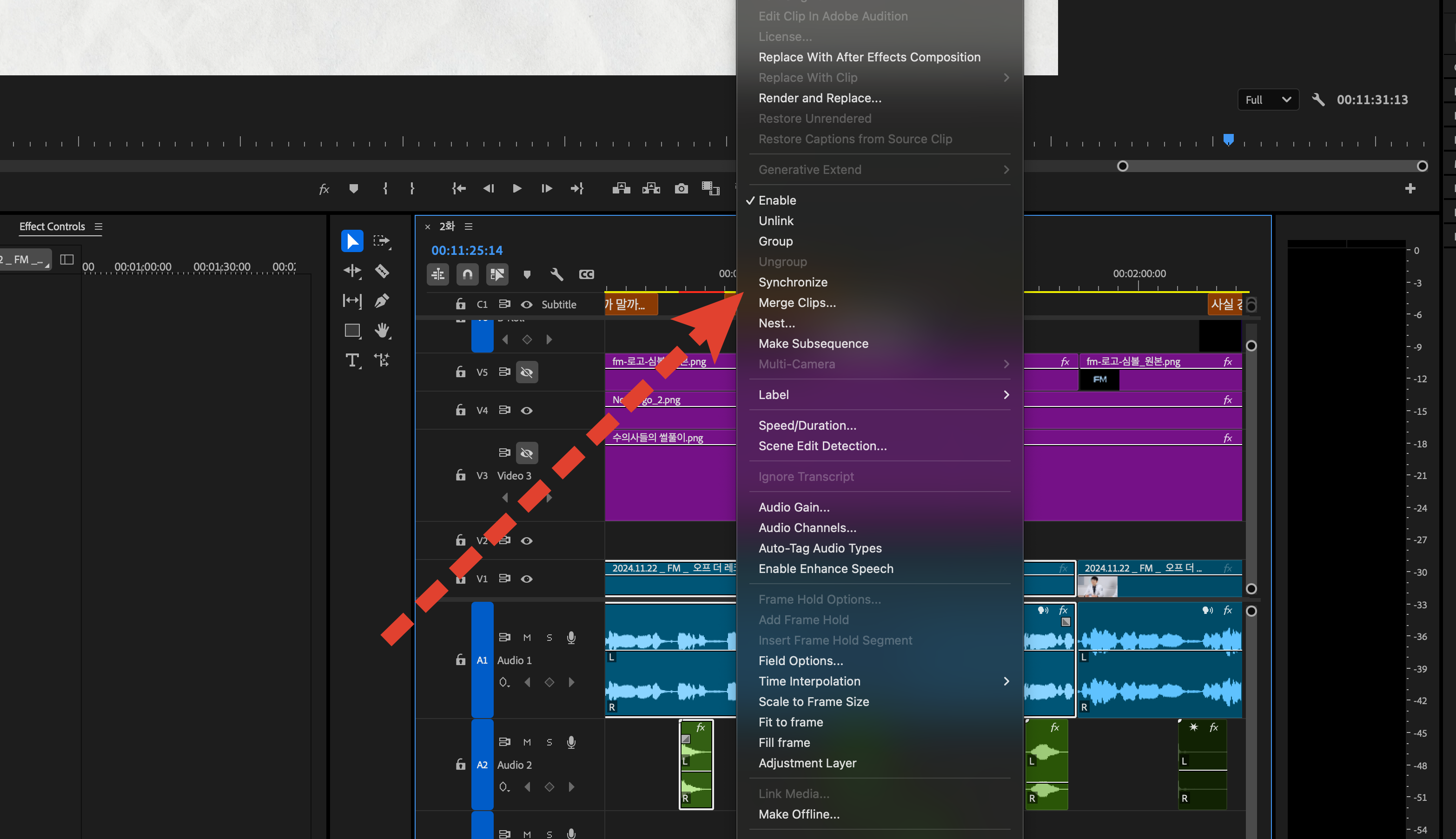The width and height of the screenshot is (1456, 839).
Task: Select the Type tool
Action: click(x=352, y=360)
